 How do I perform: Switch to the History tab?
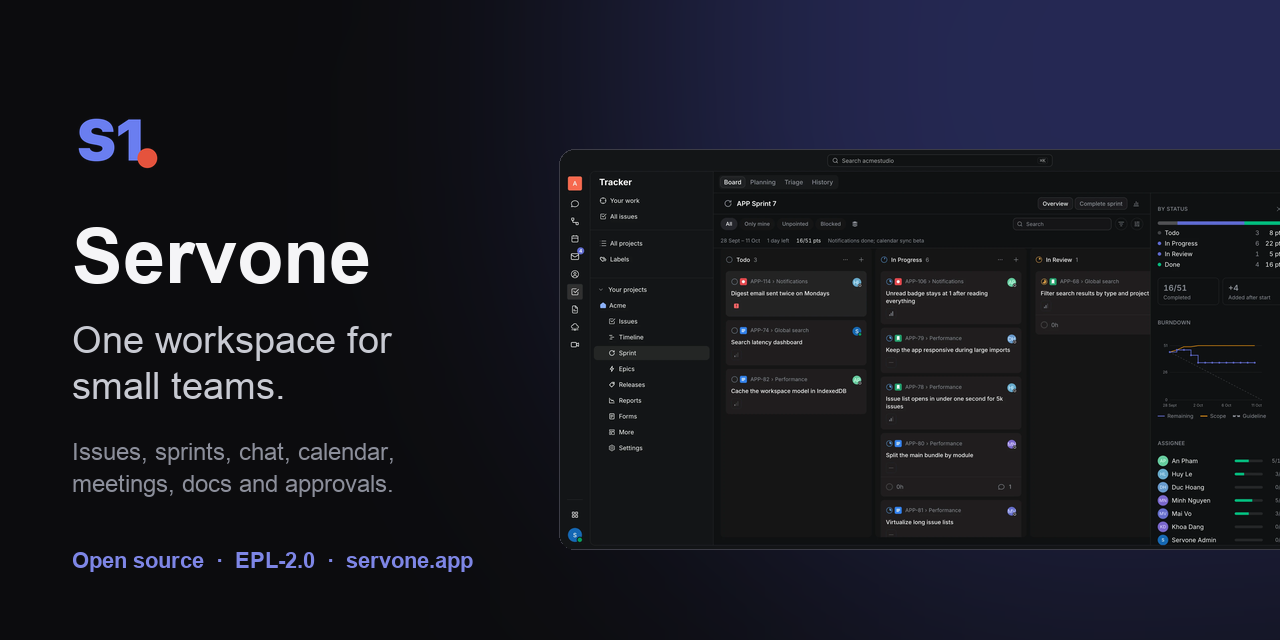(822, 182)
